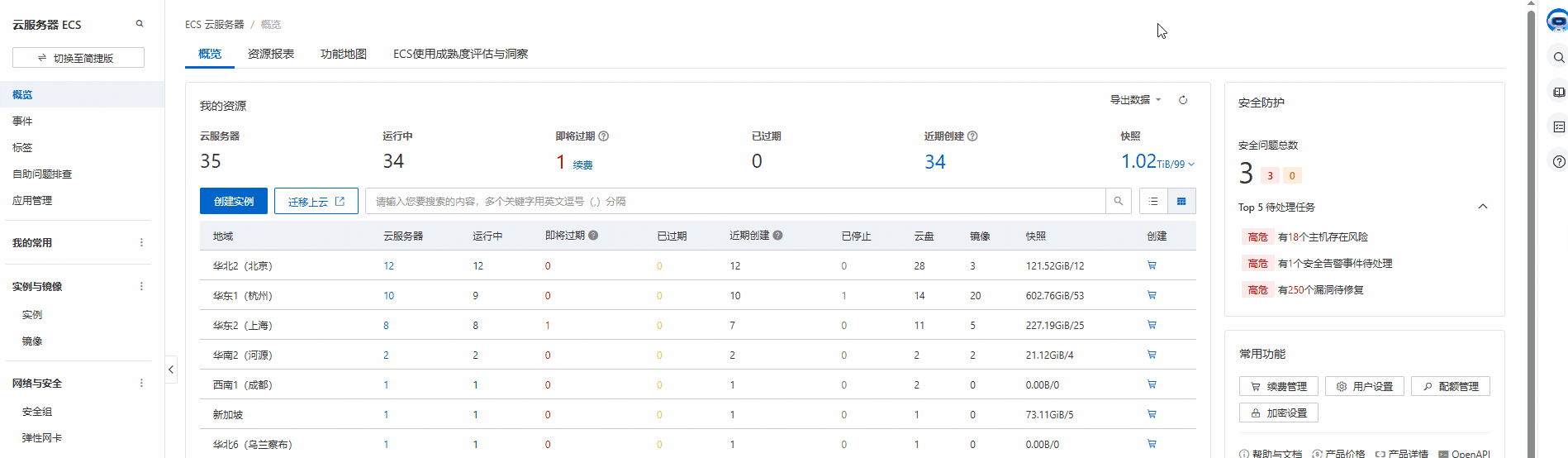1568x458 pixels.
Task: Expand the snapshot 1.02TiB/99 dropdown arrow
Action: click(1191, 165)
